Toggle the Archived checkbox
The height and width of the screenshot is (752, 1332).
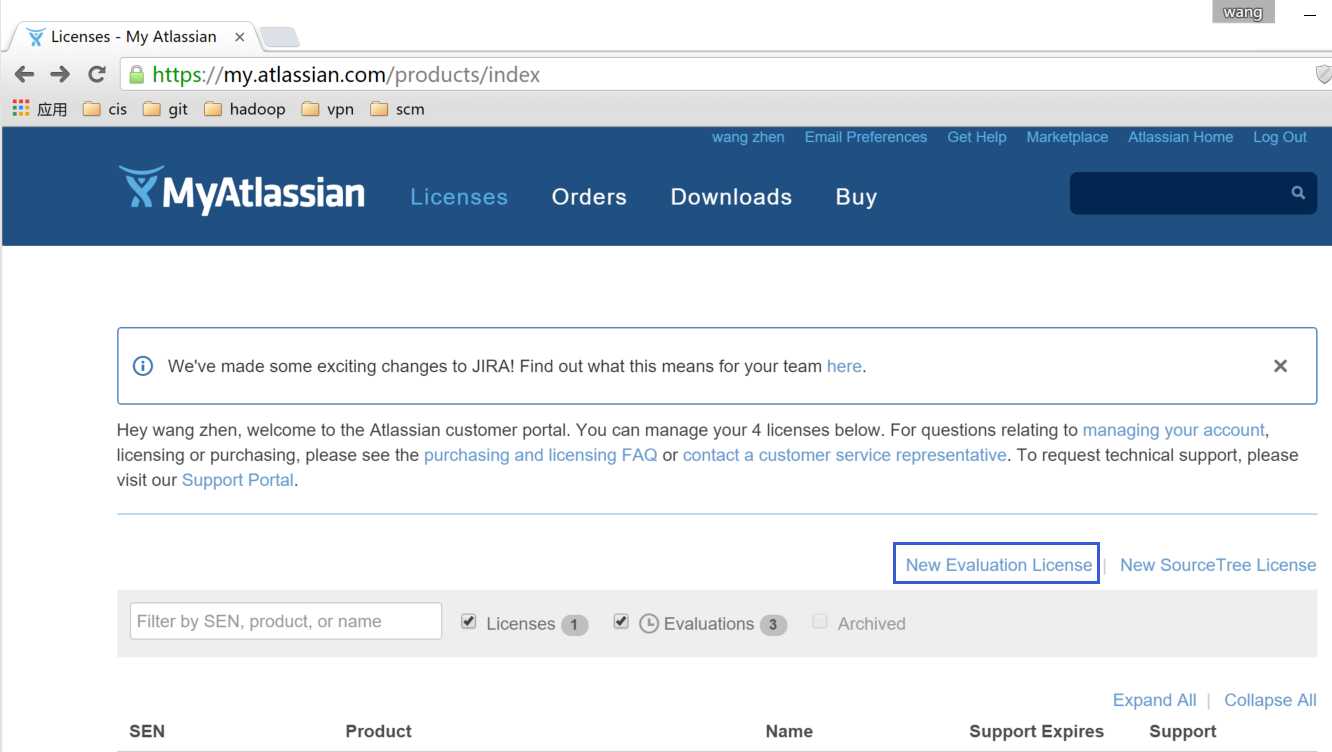click(820, 622)
